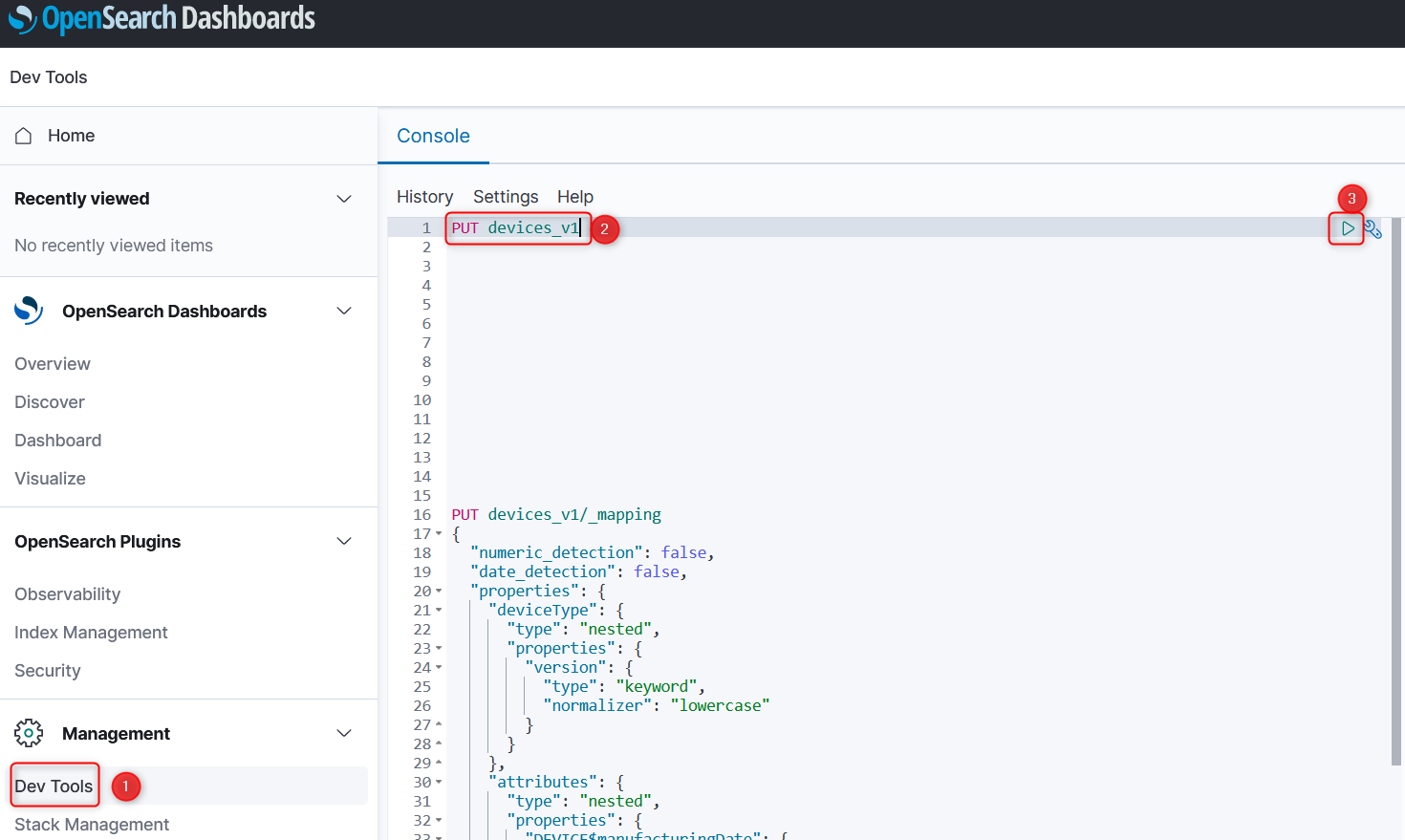The width and height of the screenshot is (1405, 840).
Task: Click the editor vertical scrollbar
Action: 1396,491
